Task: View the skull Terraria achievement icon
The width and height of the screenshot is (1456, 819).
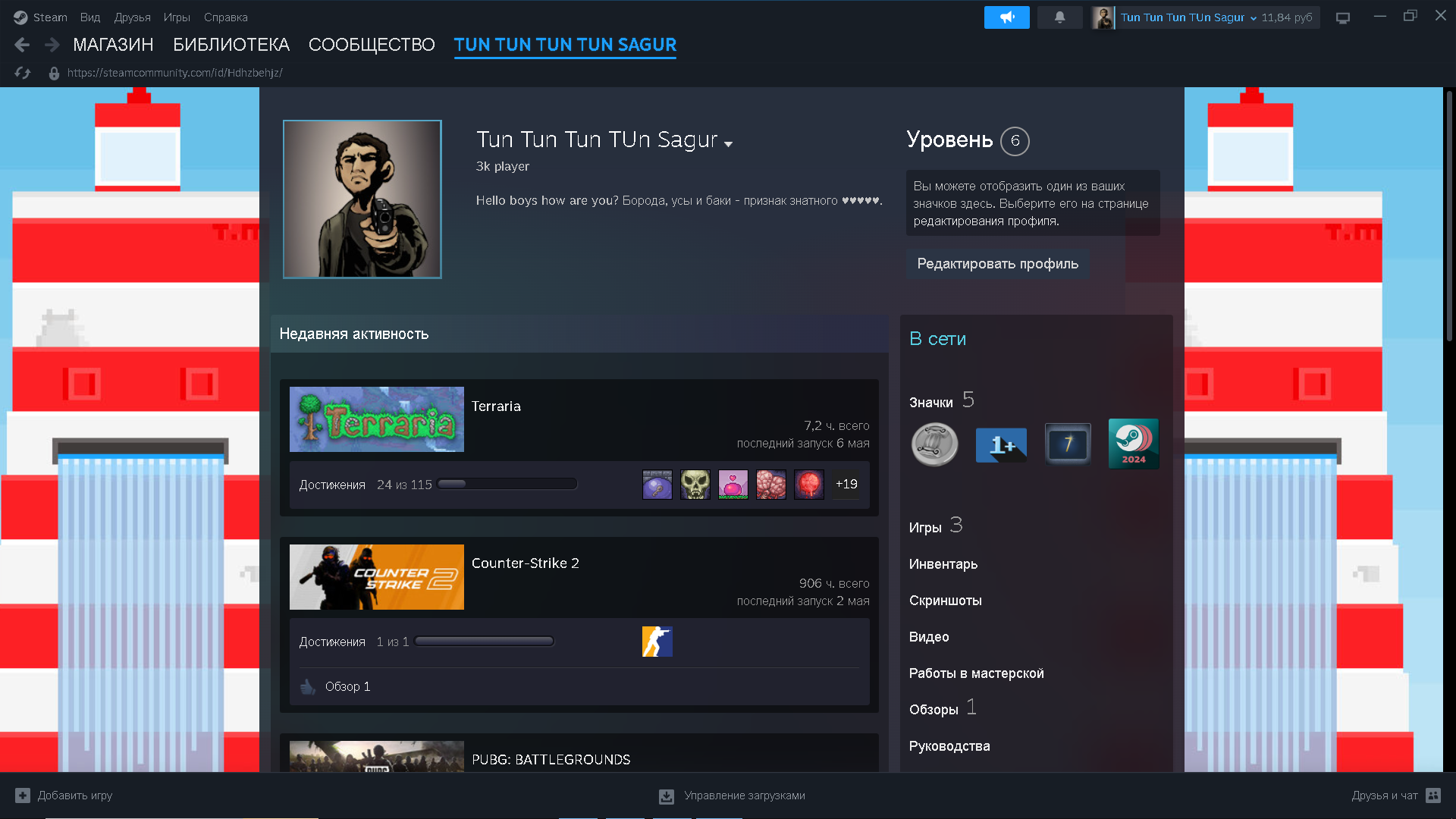Action: point(695,484)
